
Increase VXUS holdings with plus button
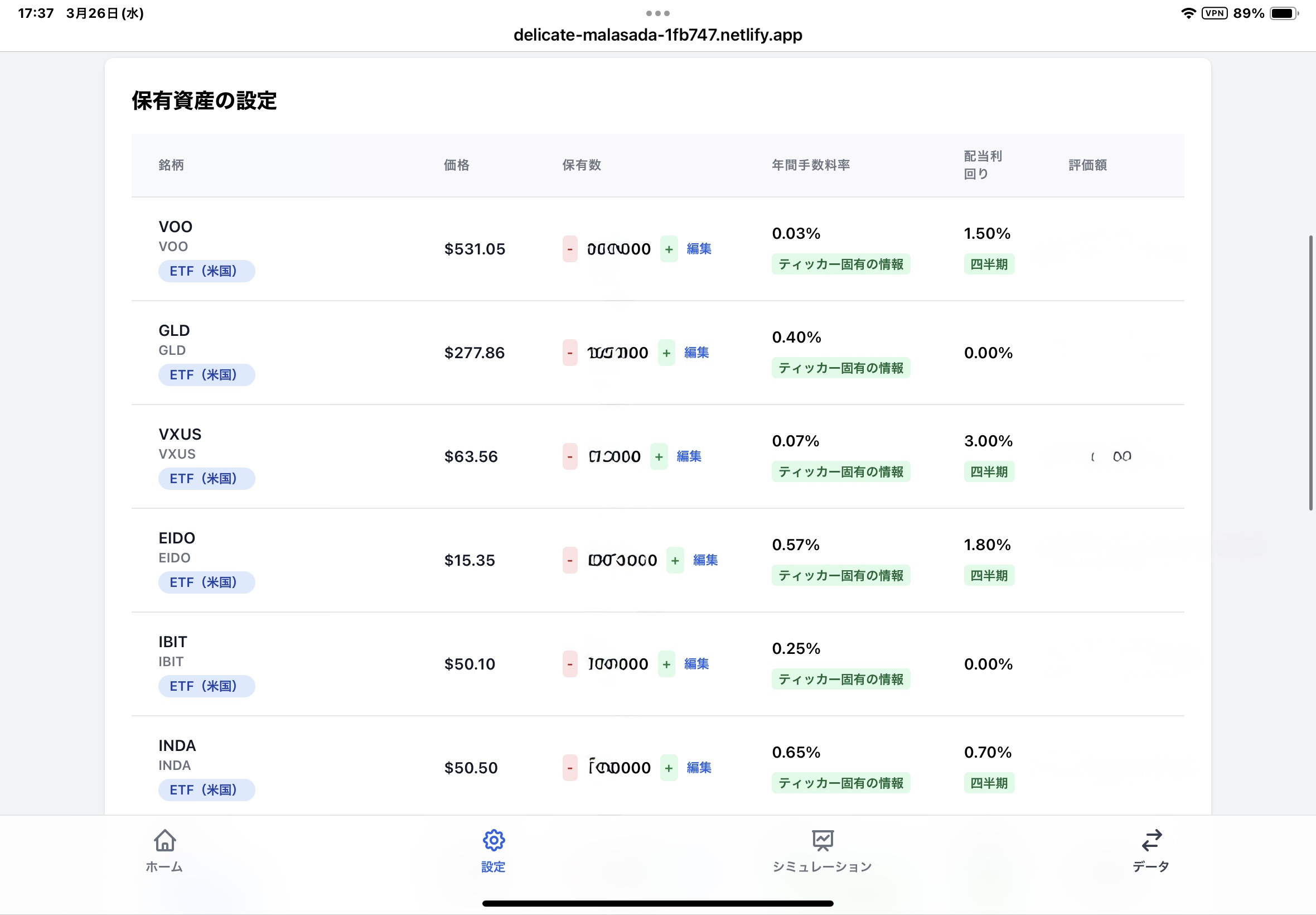659,456
